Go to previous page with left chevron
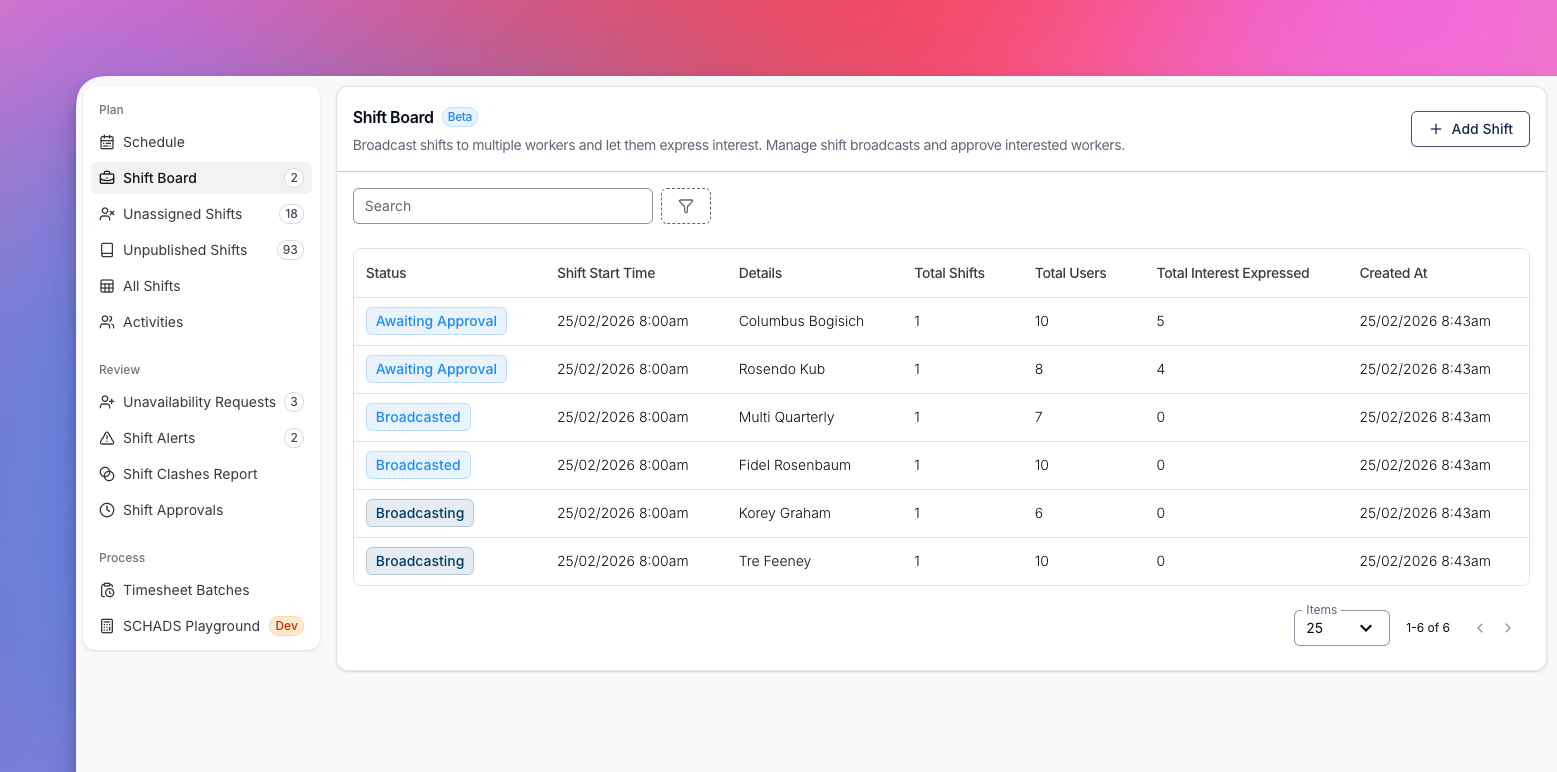Screen dimensions: 1557x772 coord(1480,628)
